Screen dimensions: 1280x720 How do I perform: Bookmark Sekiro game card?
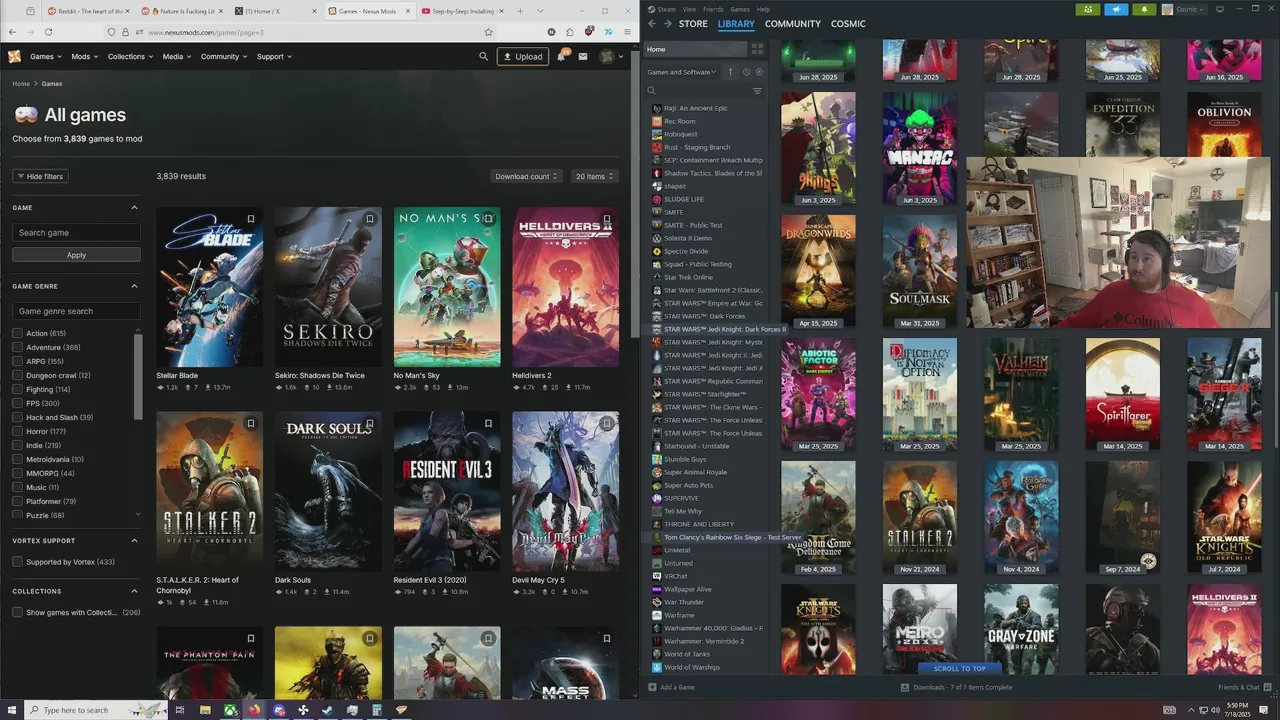(x=369, y=219)
